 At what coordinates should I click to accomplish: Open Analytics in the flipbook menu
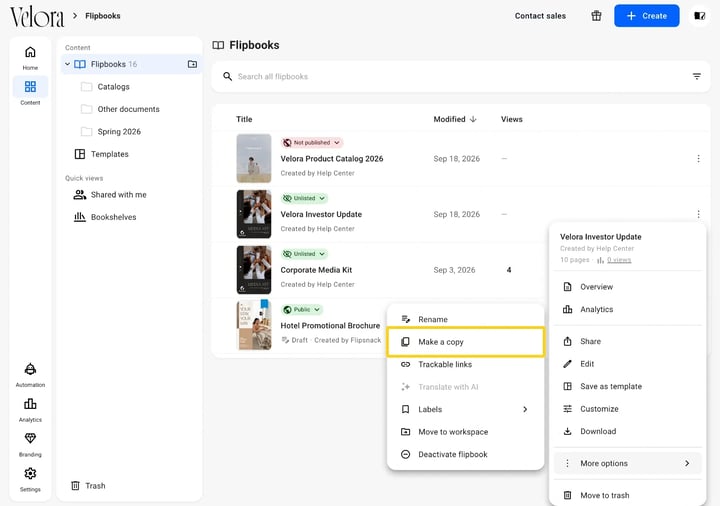point(628,309)
